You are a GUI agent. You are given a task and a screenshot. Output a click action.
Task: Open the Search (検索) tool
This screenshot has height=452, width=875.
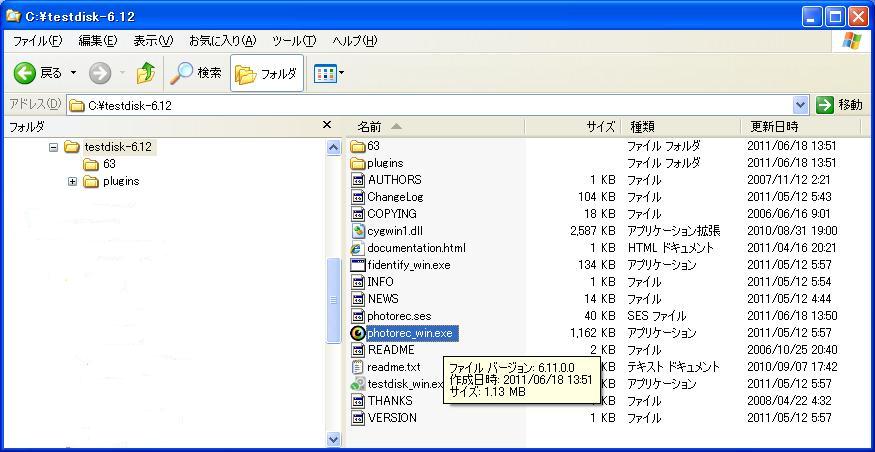coord(196,73)
